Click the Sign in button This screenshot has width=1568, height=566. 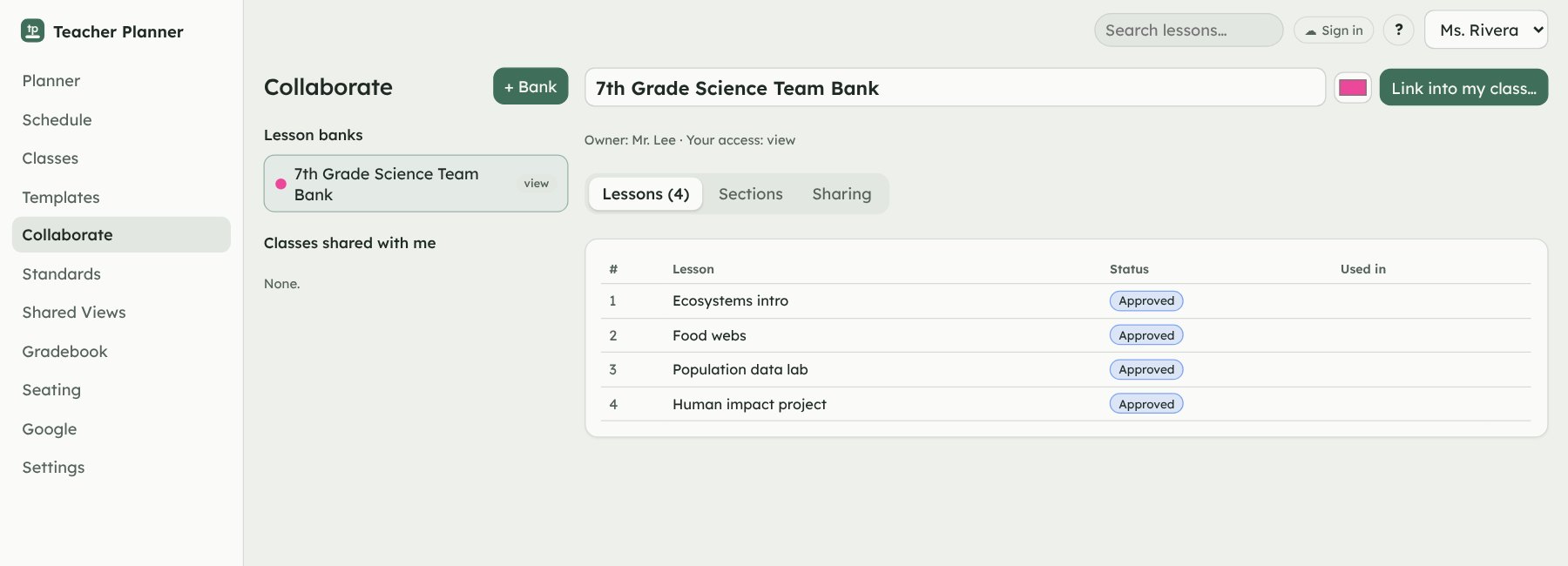coord(1334,30)
